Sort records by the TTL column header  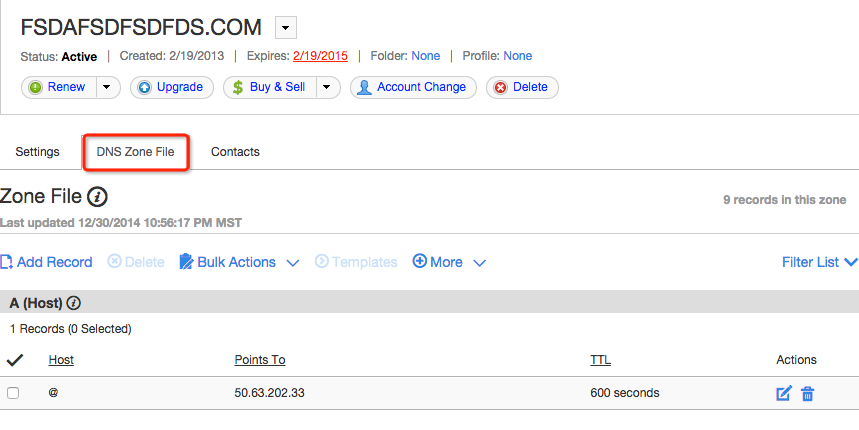600,360
